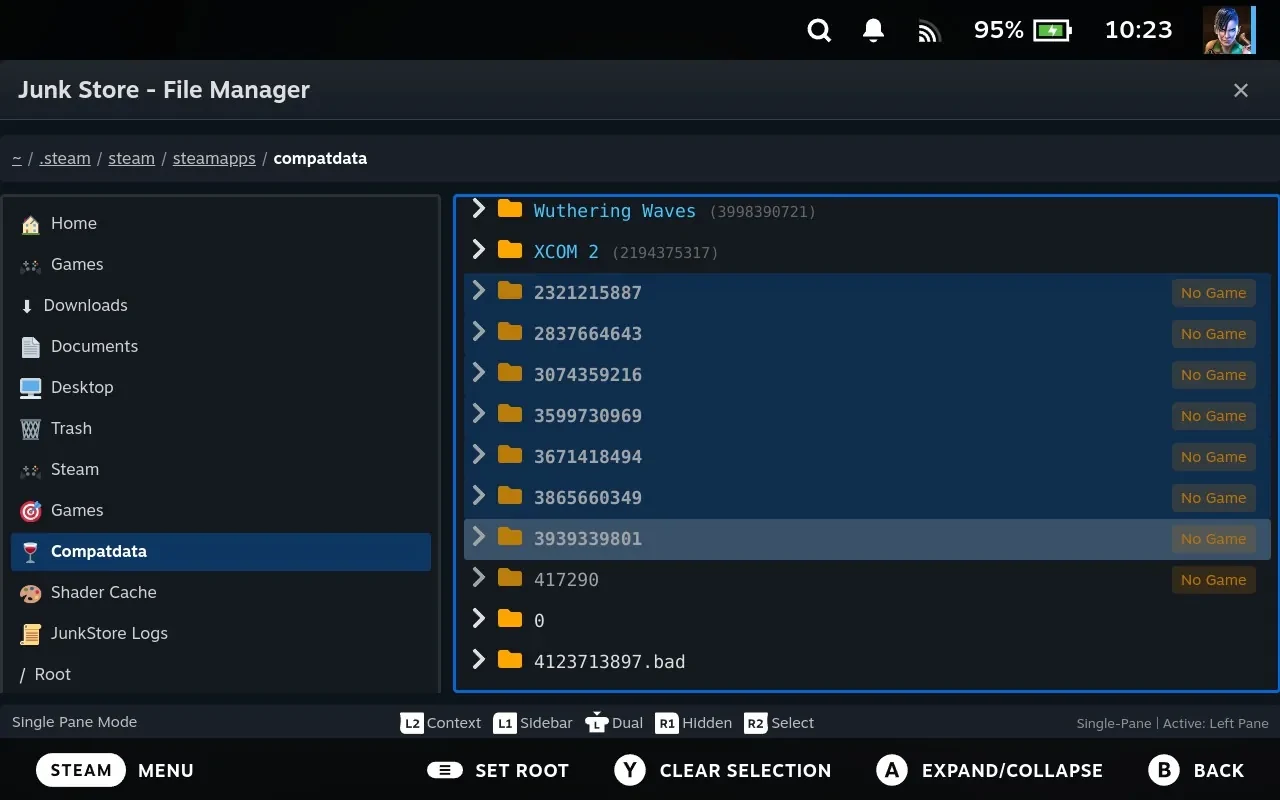Click L1 Sidebar hint
The image size is (1280, 800).
(x=533, y=723)
